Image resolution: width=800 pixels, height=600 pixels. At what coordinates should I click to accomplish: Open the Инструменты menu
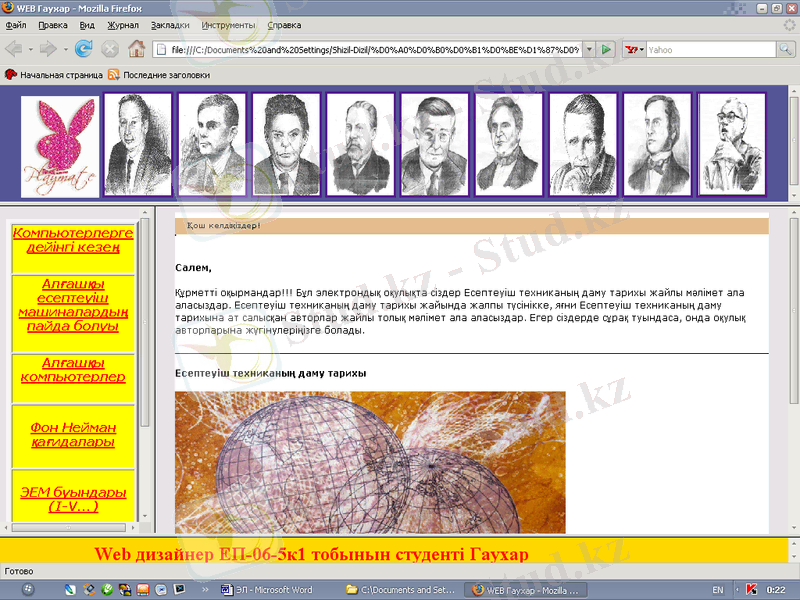tap(228, 24)
